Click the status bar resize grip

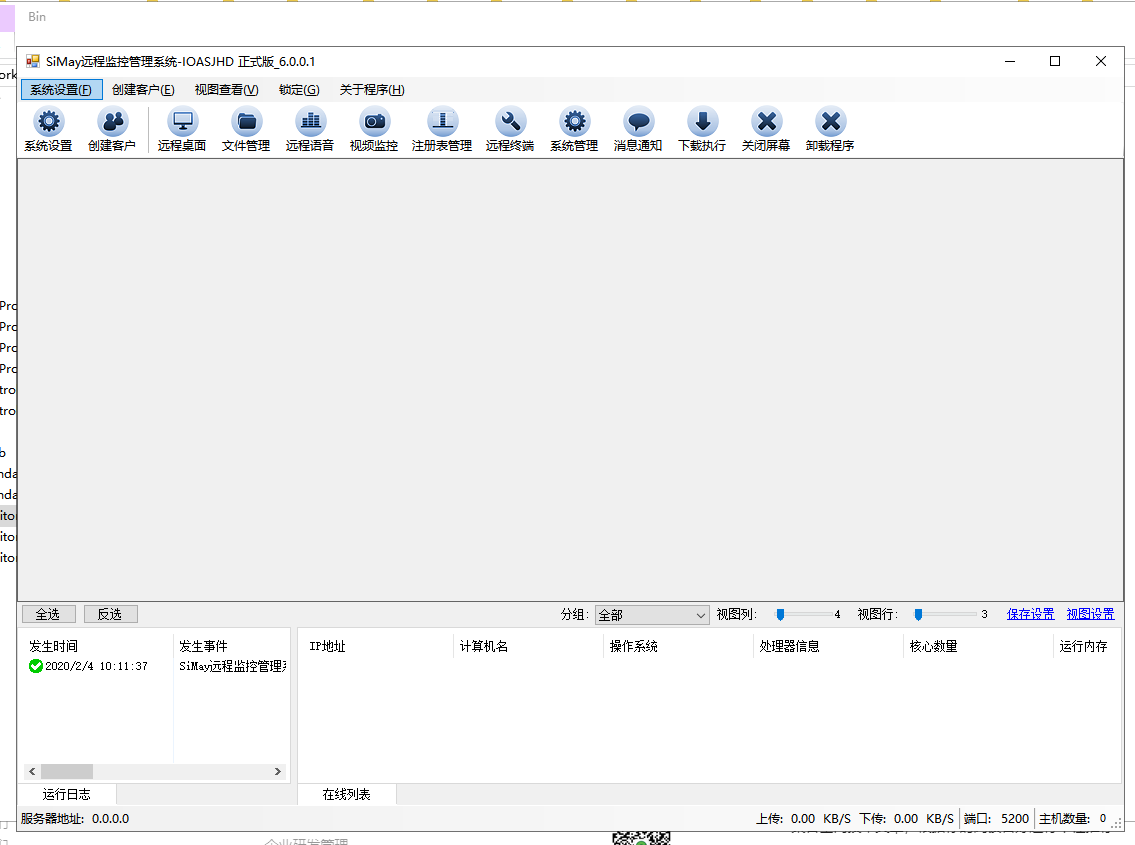(x=1117, y=824)
